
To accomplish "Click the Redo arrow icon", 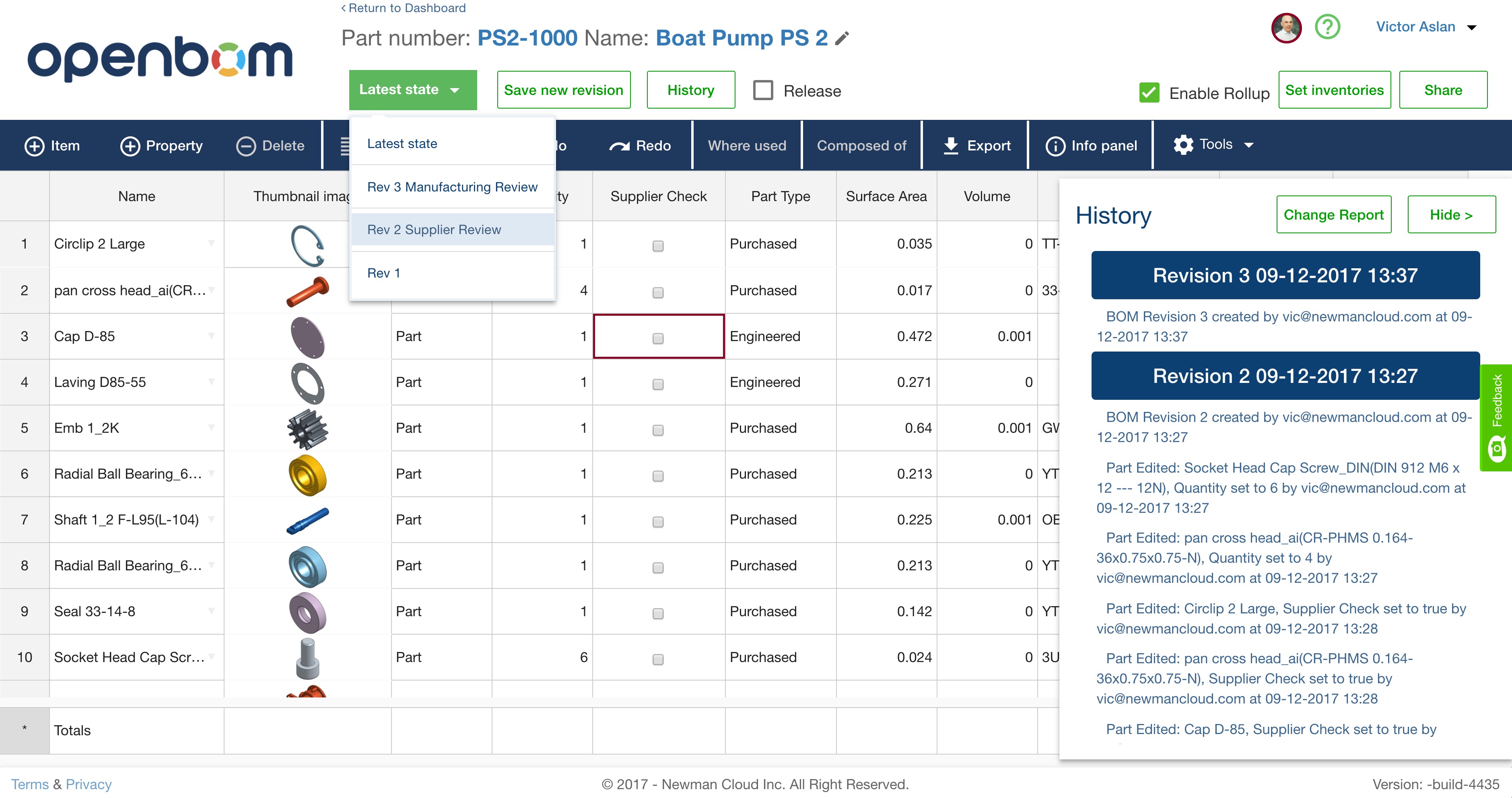I will click(619, 146).
